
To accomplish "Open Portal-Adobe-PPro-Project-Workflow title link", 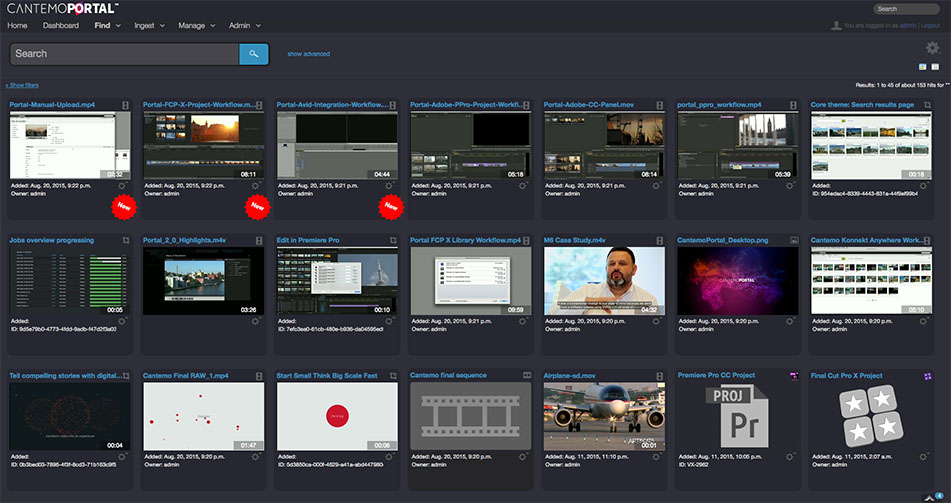I will click(465, 105).
